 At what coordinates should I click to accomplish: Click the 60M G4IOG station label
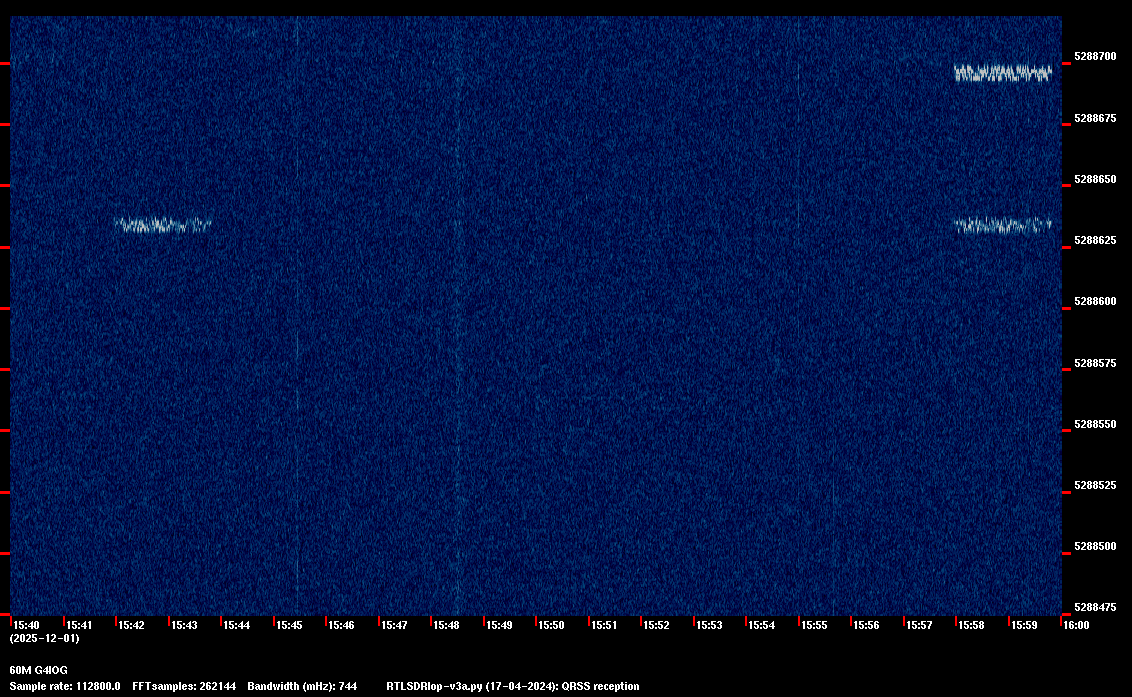point(38,670)
